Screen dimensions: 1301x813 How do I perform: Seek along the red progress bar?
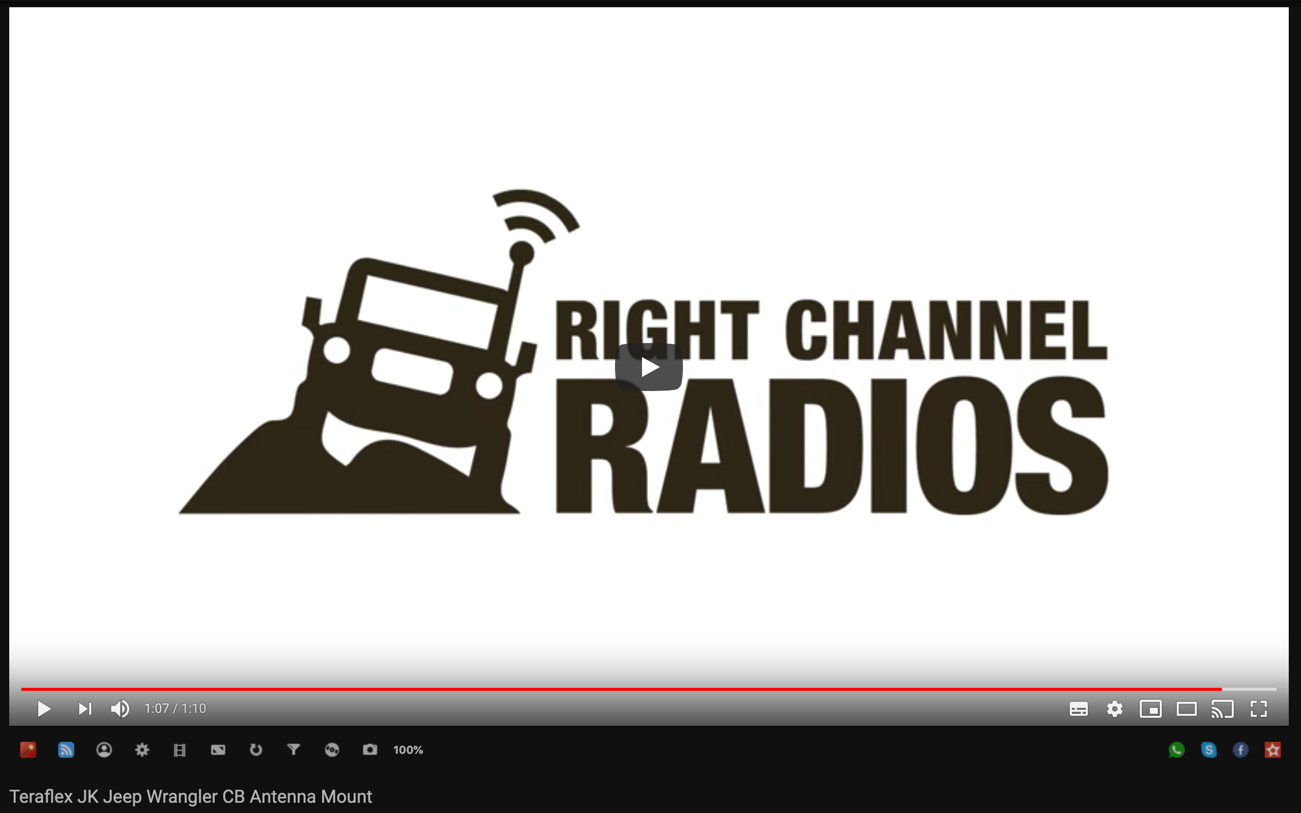[649, 689]
